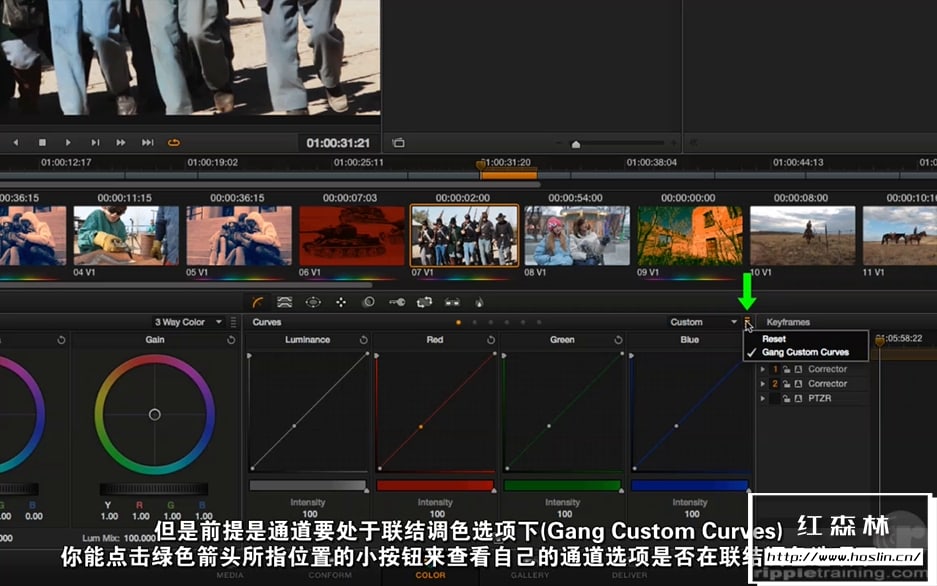Reset the Gain color wheel
The image size is (937, 586).
coord(231,340)
